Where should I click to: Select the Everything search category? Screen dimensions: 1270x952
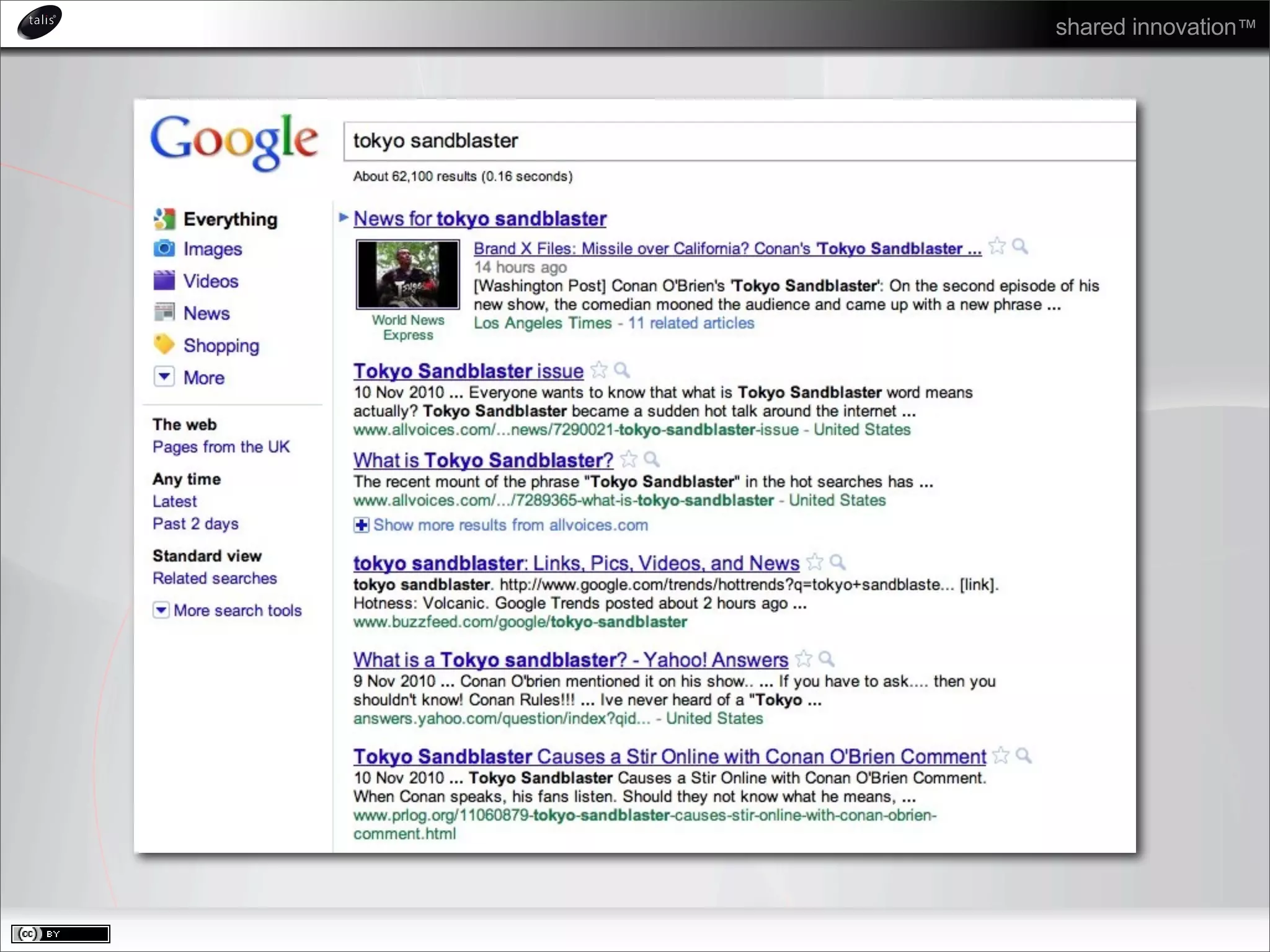pyautogui.click(x=230, y=219)
